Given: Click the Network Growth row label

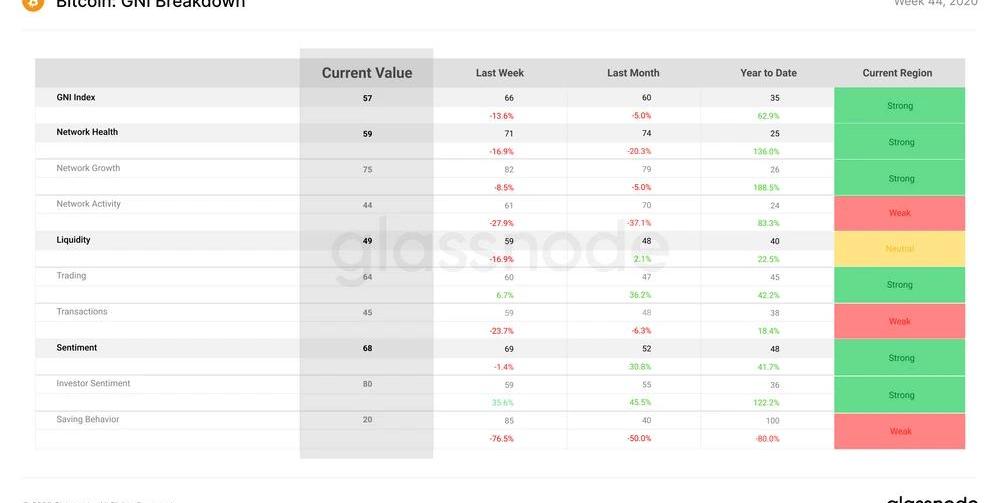Looking at the screenshot, I should pos(88,168).
